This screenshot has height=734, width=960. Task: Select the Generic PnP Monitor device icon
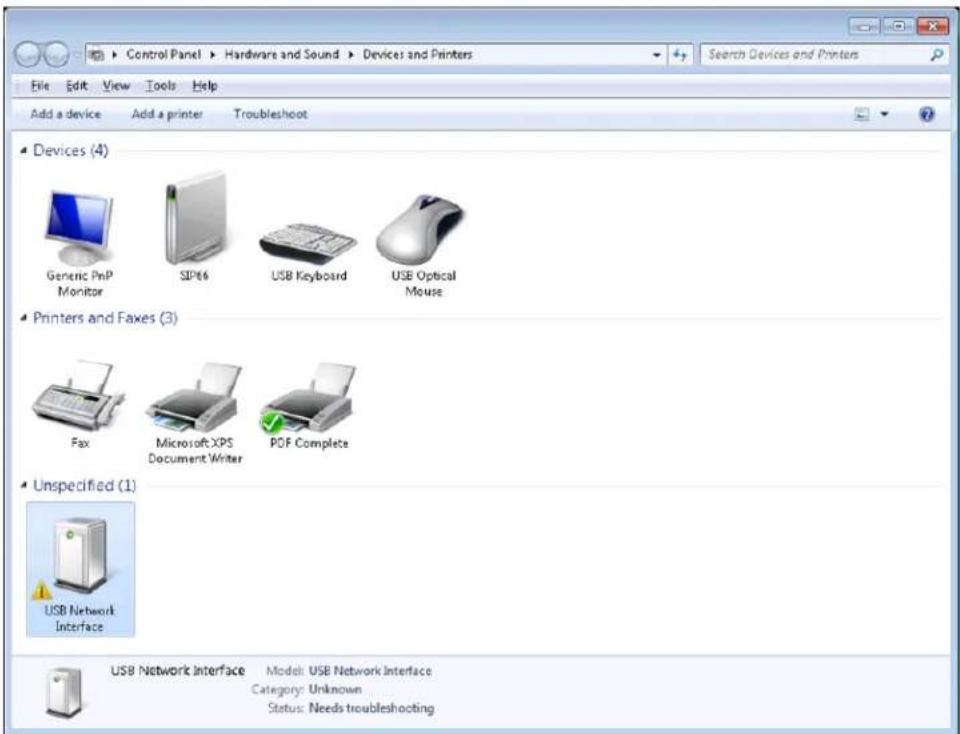click(80, 228)
